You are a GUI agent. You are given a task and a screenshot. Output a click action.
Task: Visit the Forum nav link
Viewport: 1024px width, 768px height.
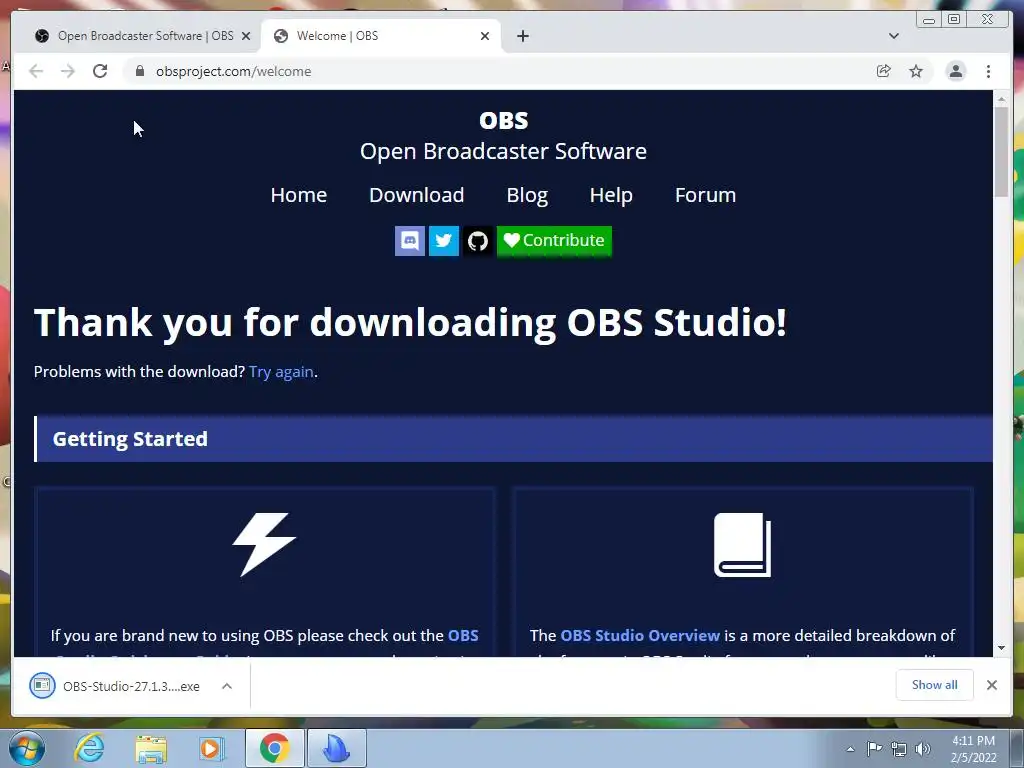705,195
